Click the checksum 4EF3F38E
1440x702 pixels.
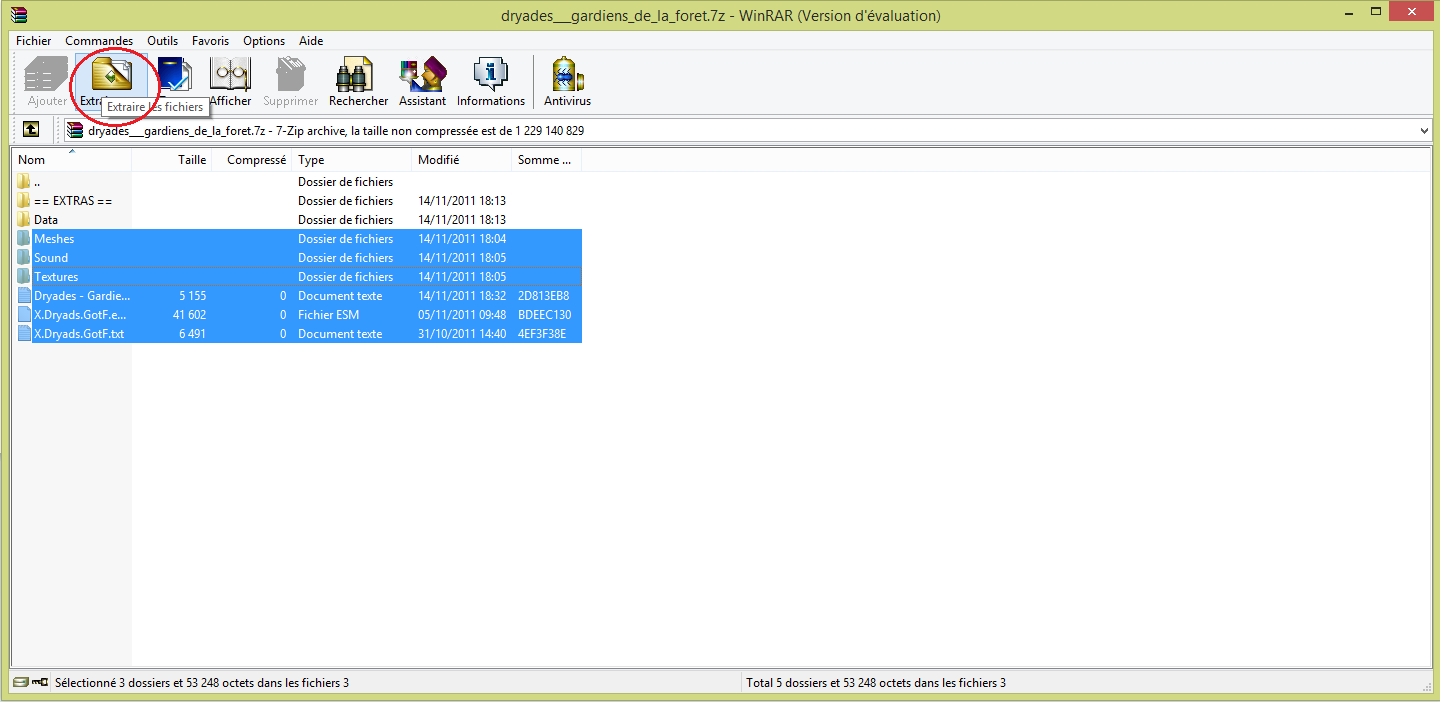(542, 334)
